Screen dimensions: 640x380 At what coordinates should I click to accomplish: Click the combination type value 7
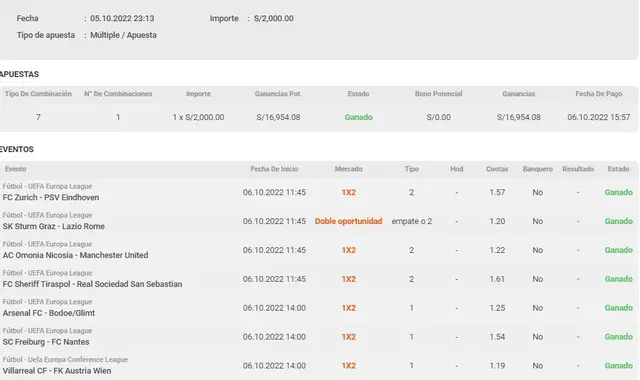(38, 117)
